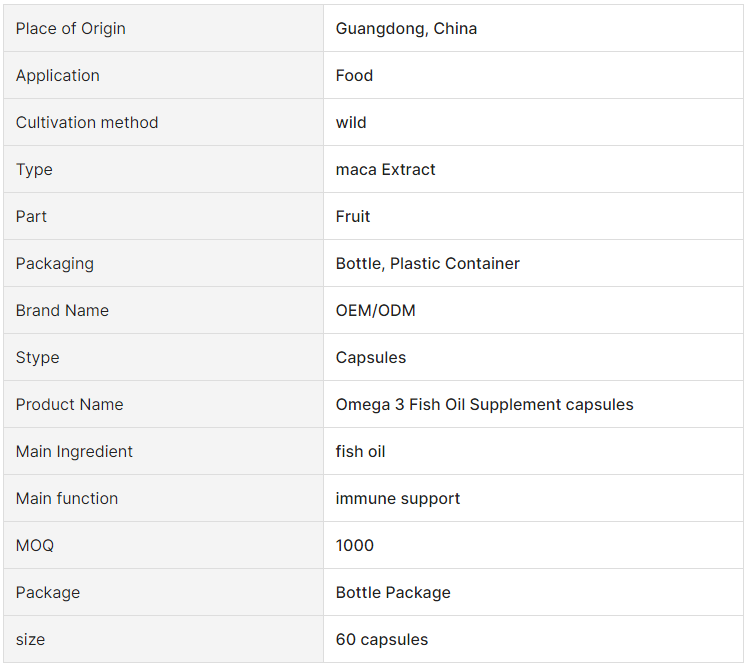Screen dimensions: 746x666
Task: Select the 'wild' cultivation value
Action: click(351, 123)
